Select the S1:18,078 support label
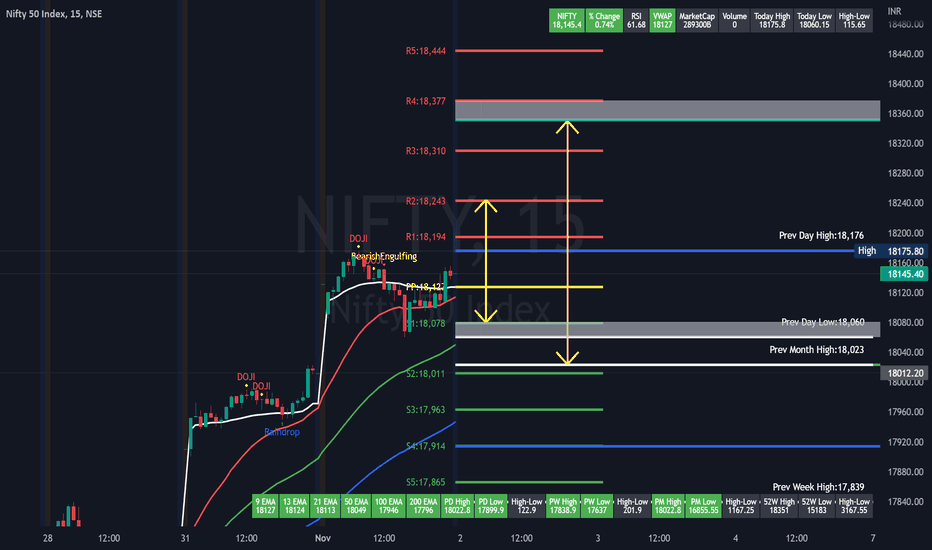932x550 pixels. [426, 323]
